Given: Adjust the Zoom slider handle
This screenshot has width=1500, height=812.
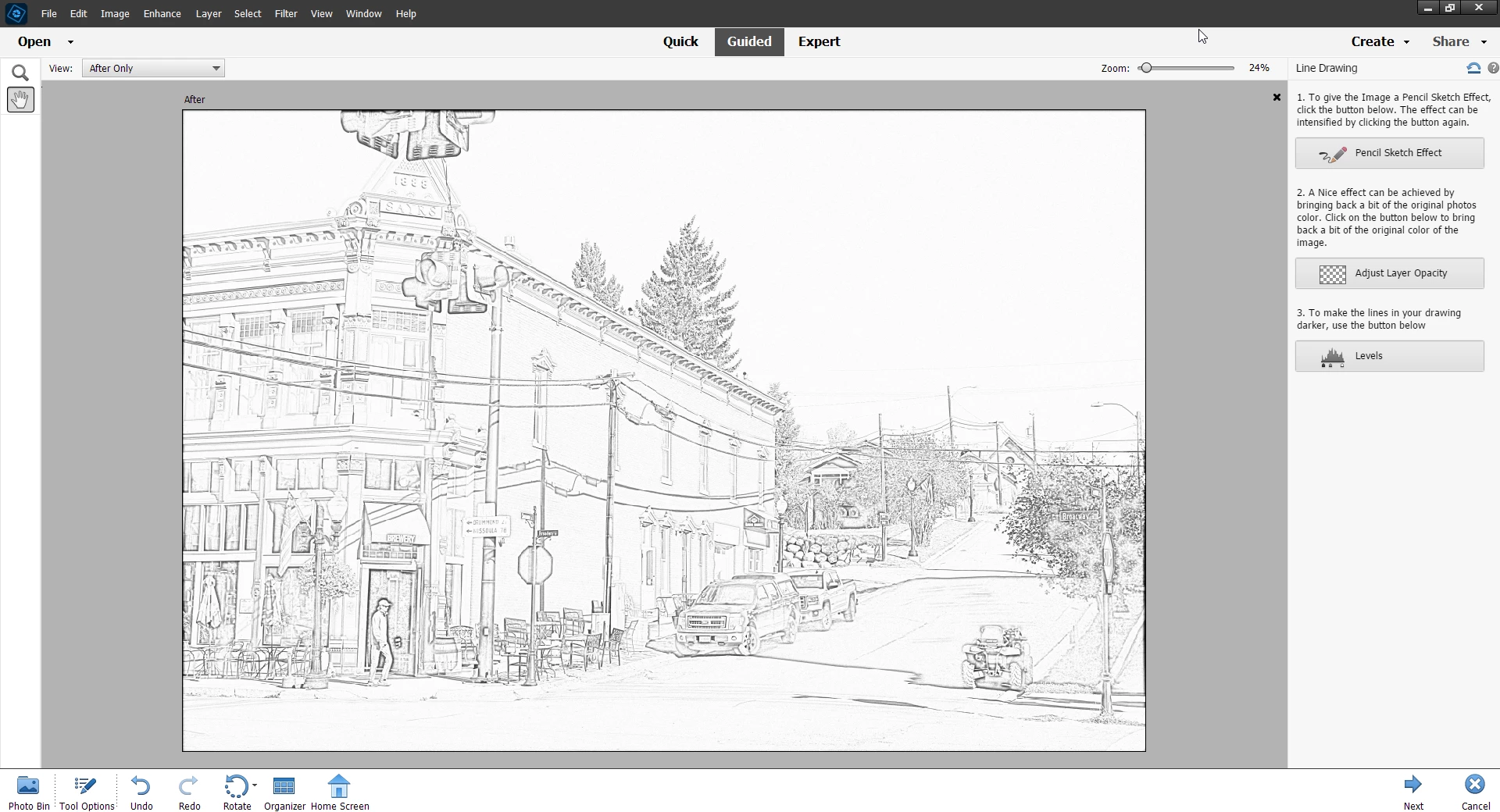Looking at the screenshot, I should (x=1145, y=68).
